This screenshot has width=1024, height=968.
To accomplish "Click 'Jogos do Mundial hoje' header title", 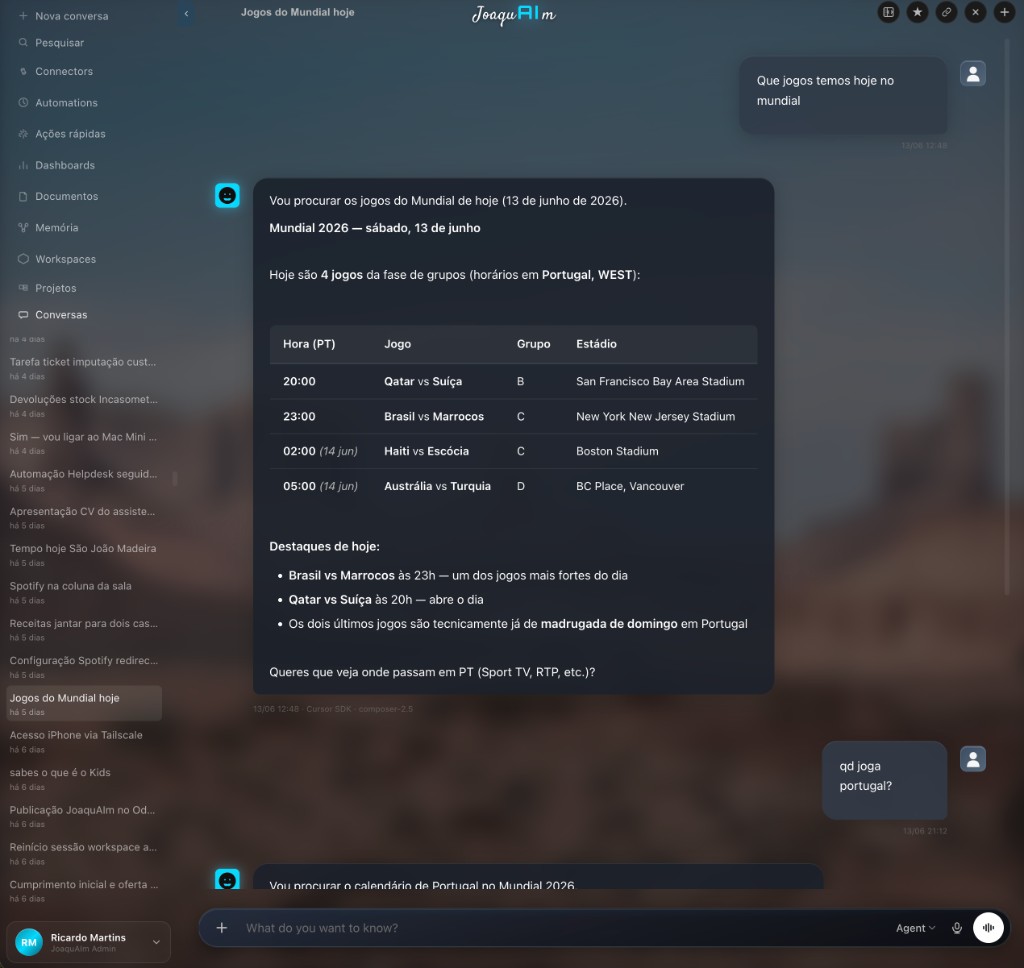I will point(297,12).
